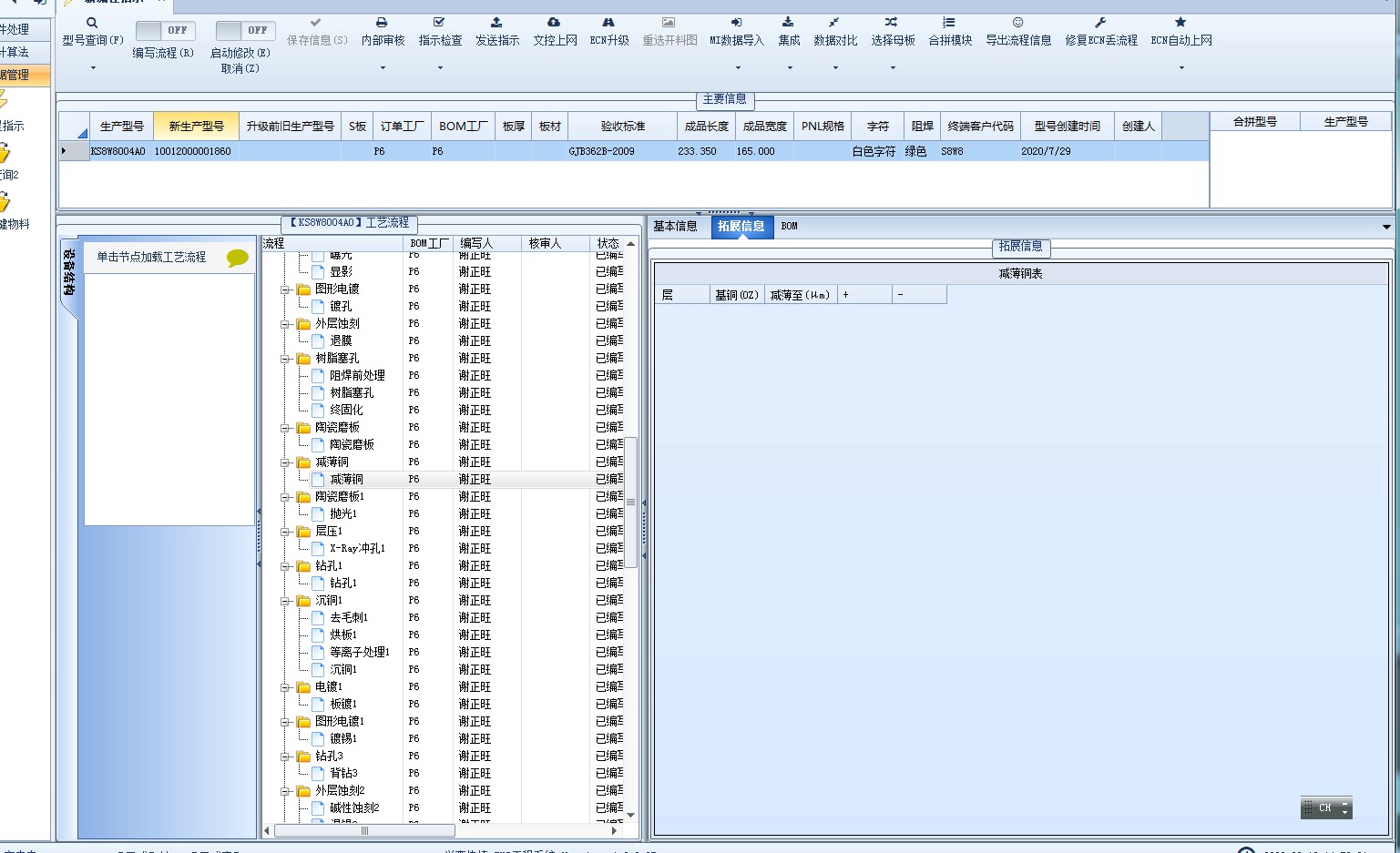Viewport: 1400px width, 853px height.
Task: Open dropdown arrow under 集成
Action: click(x=790, y=67)
